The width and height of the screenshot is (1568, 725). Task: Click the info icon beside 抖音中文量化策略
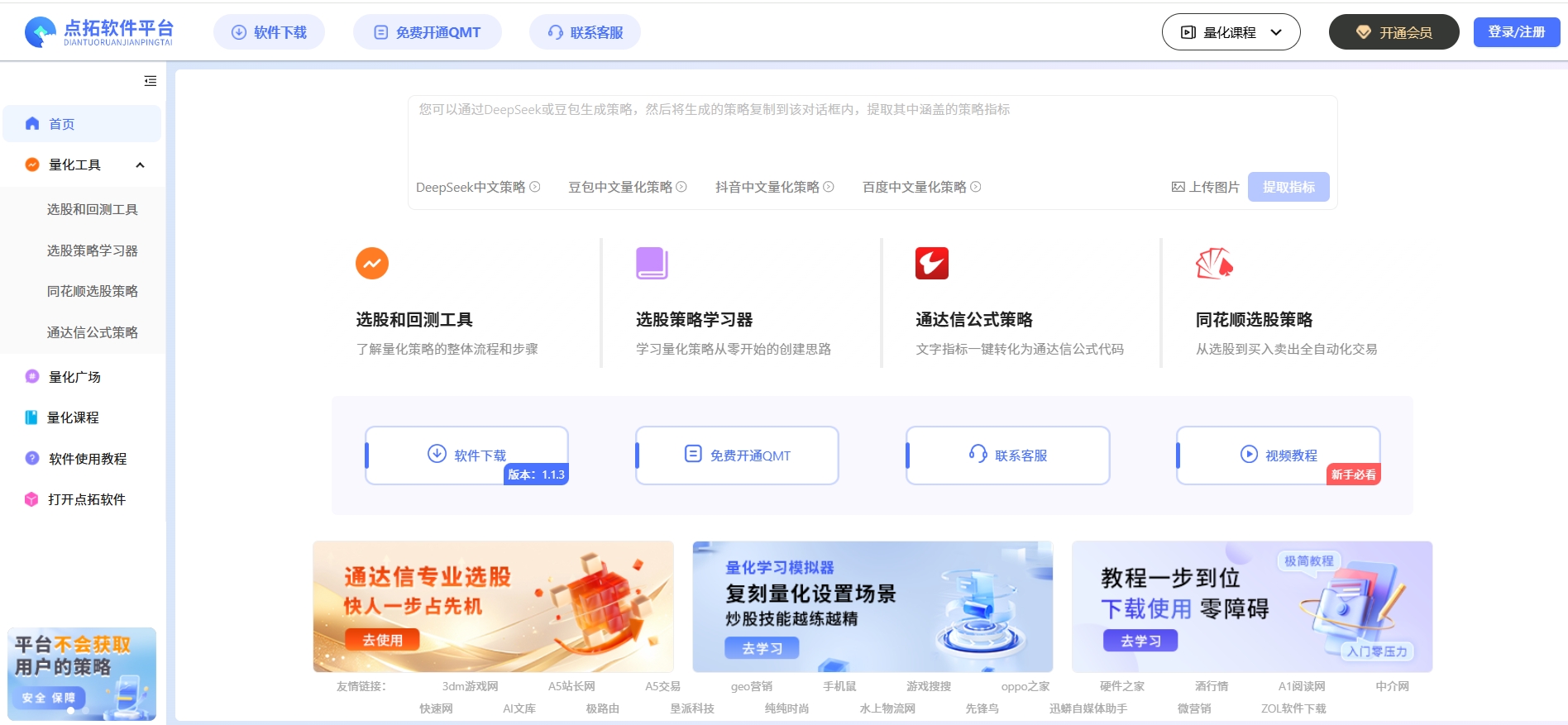click(x=829, y=187)
